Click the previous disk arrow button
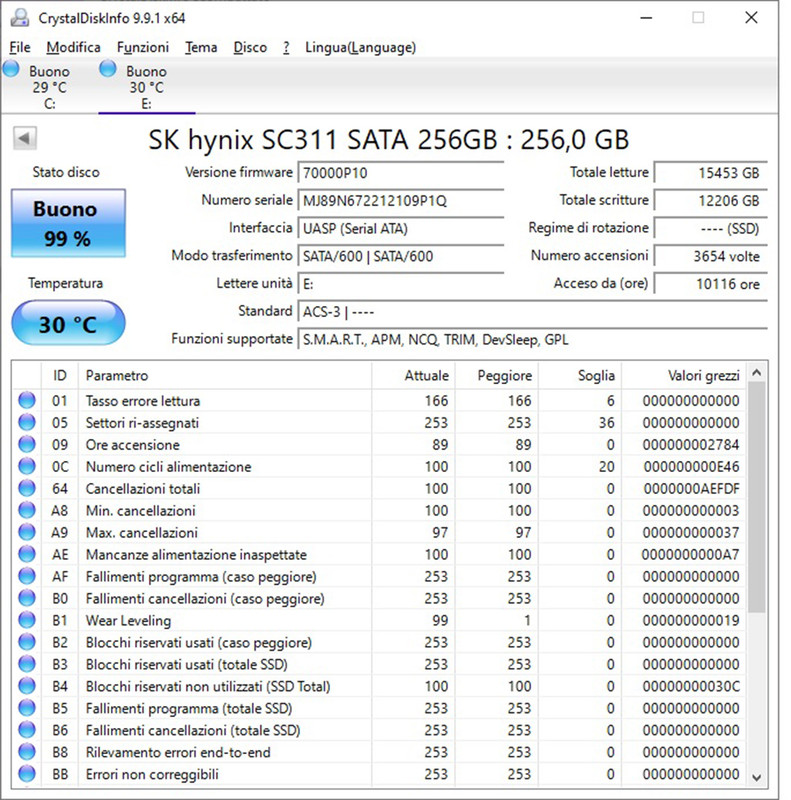The height and width of the screenshot is (800, 791). [24, 138]
